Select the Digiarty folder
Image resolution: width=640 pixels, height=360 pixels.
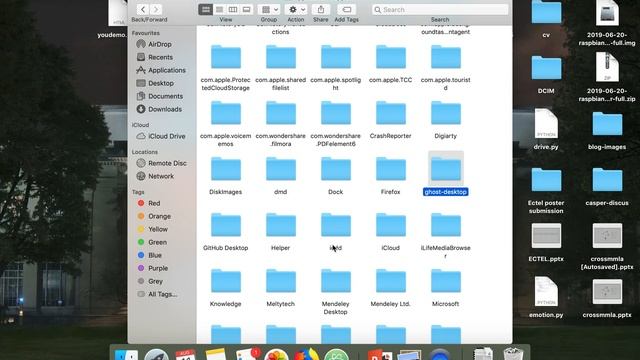tap(446, 113)
